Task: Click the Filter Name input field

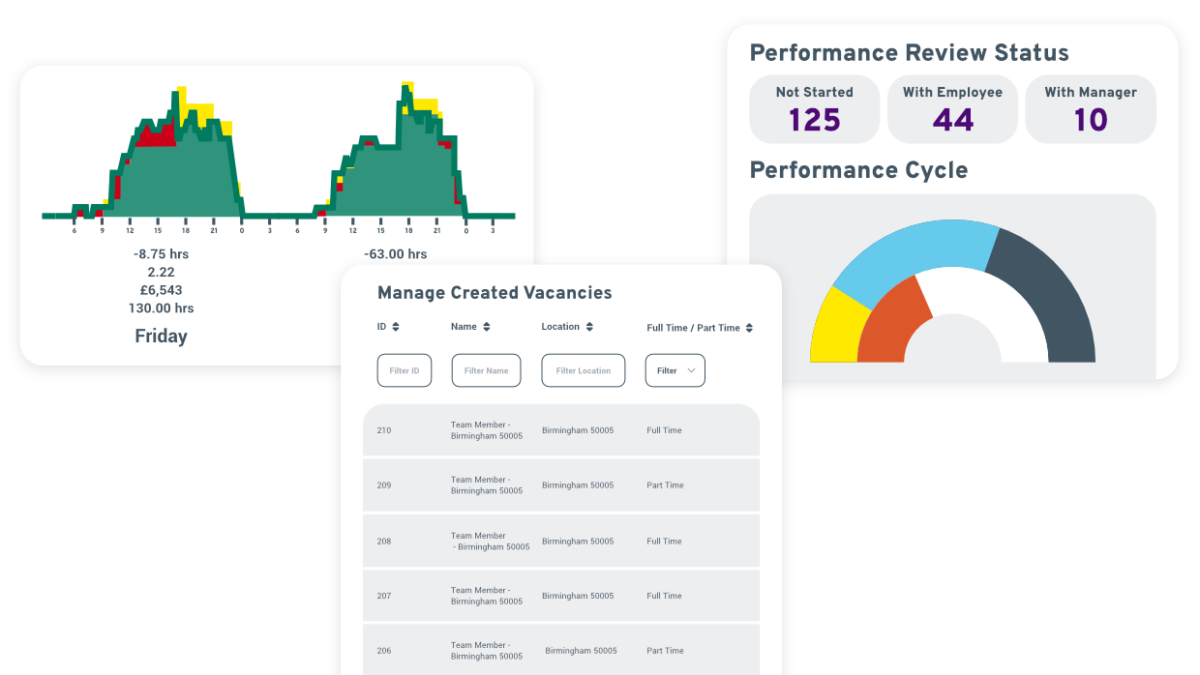Action: pos(486,370)
